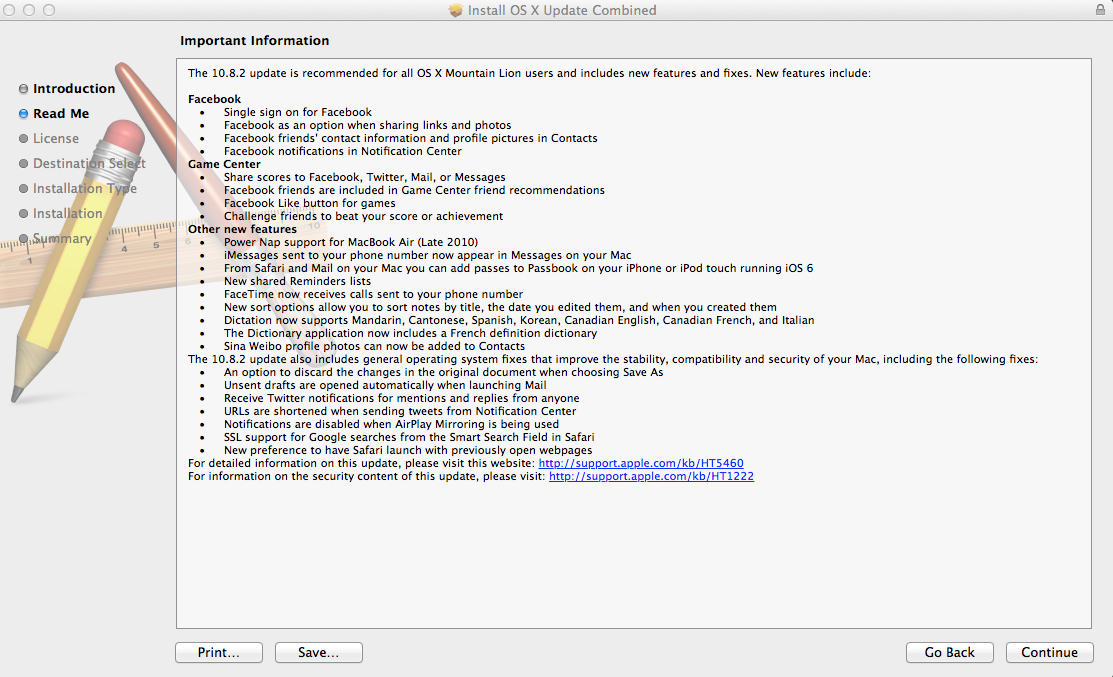Click the Game Center section heading
The image size is (1113, 677).
(224, 164)
